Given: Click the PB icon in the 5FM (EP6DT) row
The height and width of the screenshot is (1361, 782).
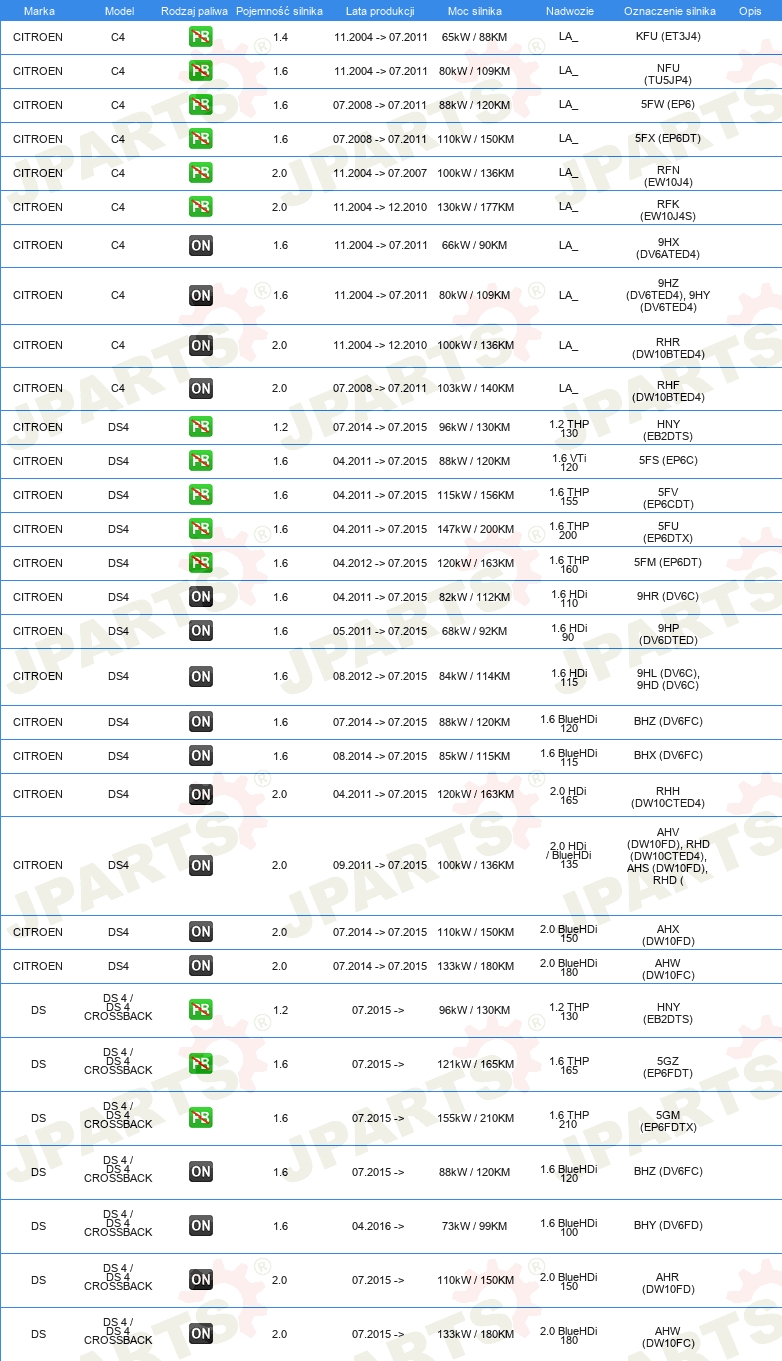Looking at the screenshot, I should [201, 563].
